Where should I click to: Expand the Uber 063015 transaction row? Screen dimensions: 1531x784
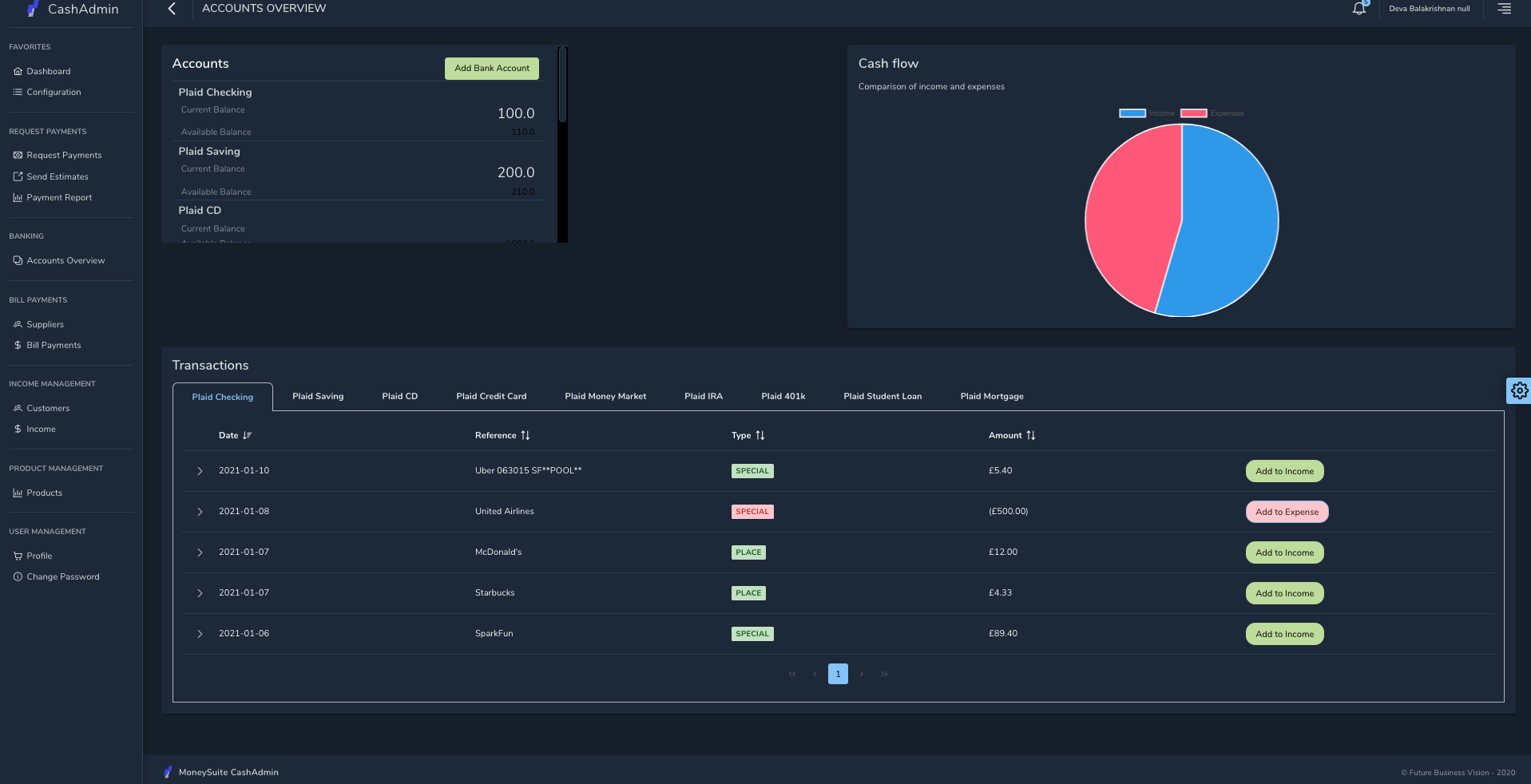click(200, 471)
